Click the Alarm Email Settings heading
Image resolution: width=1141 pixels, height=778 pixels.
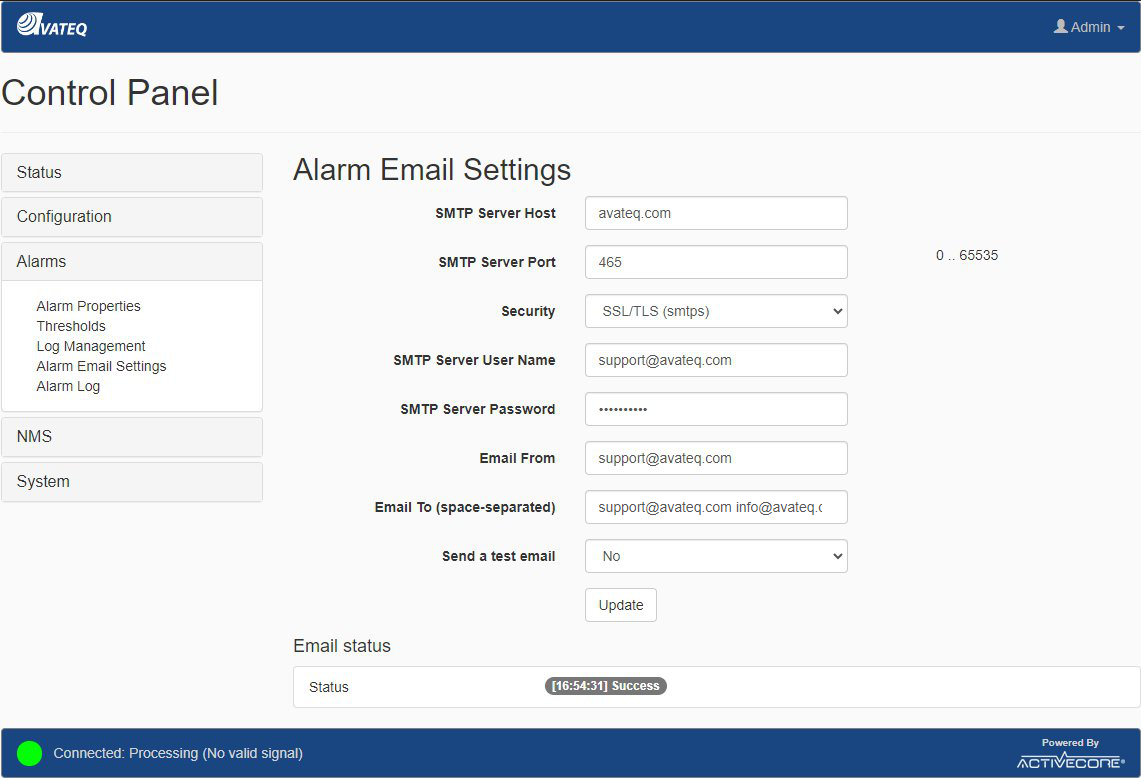coord(432,170)
